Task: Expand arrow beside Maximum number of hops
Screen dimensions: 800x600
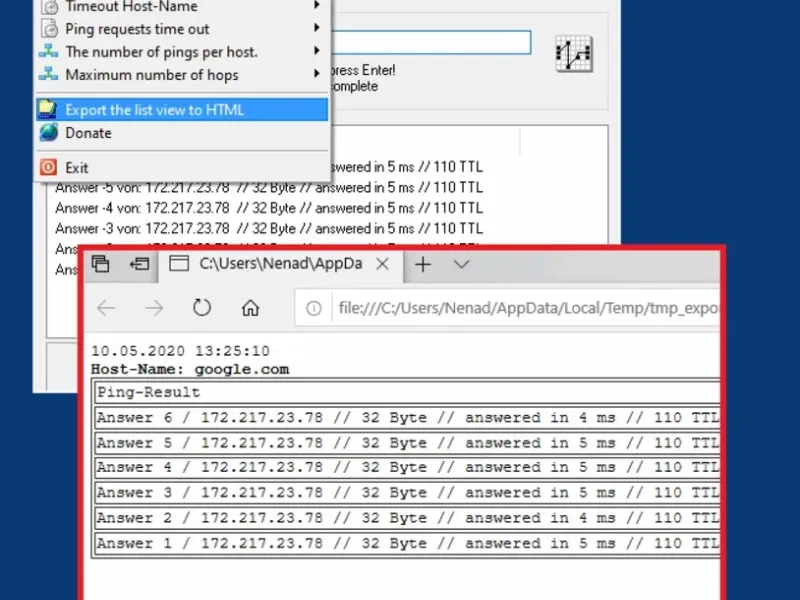Action: [317, 73]
